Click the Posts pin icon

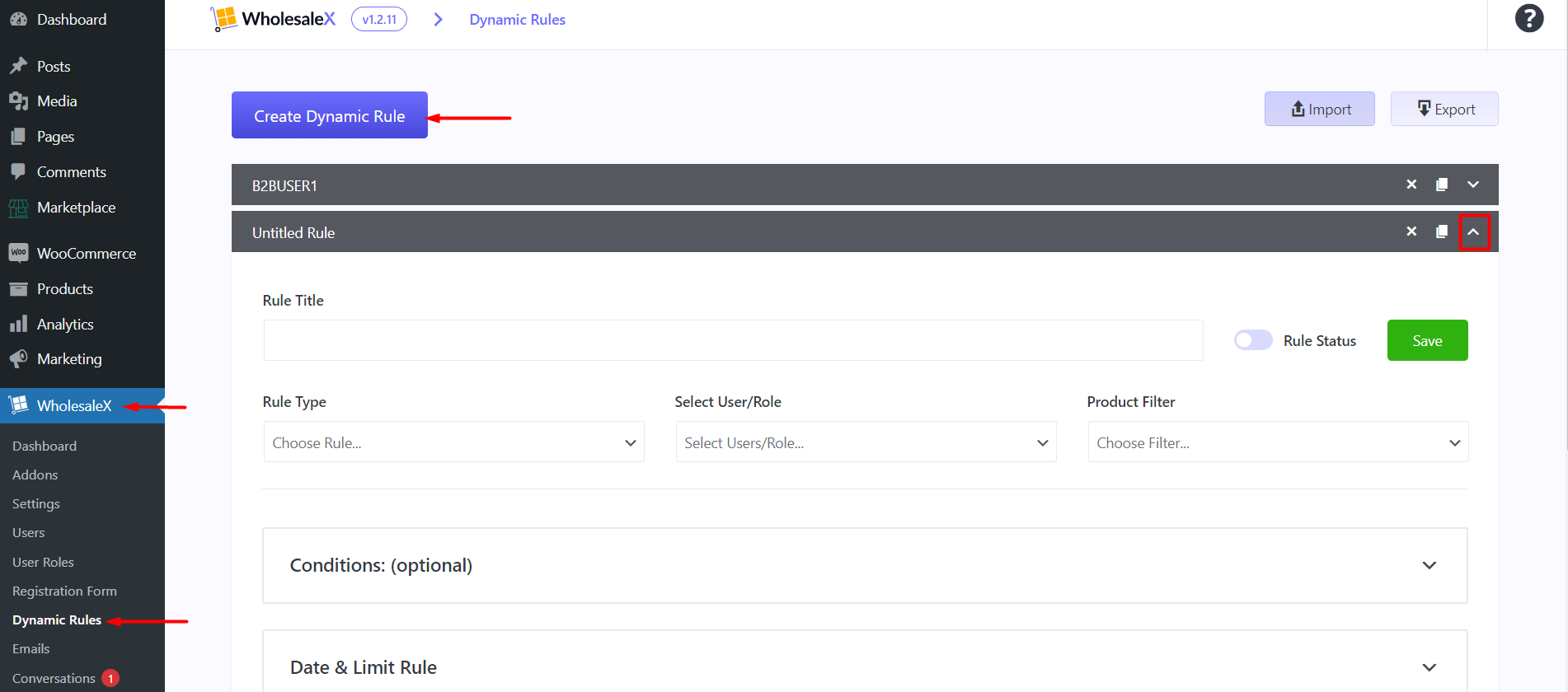tap(18, 66)
